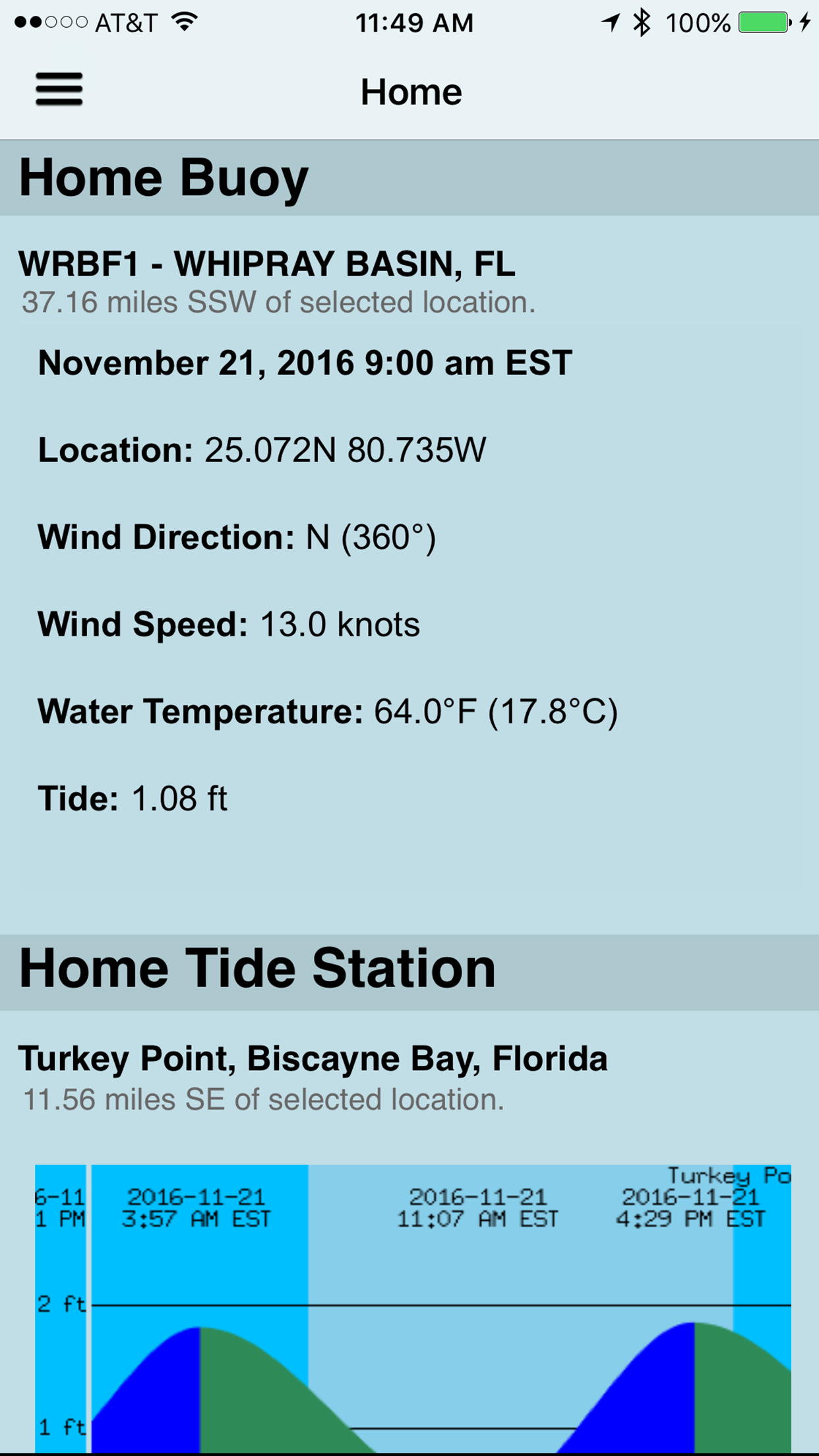Tap the battery indicator icon

click(x=765, y=22)
